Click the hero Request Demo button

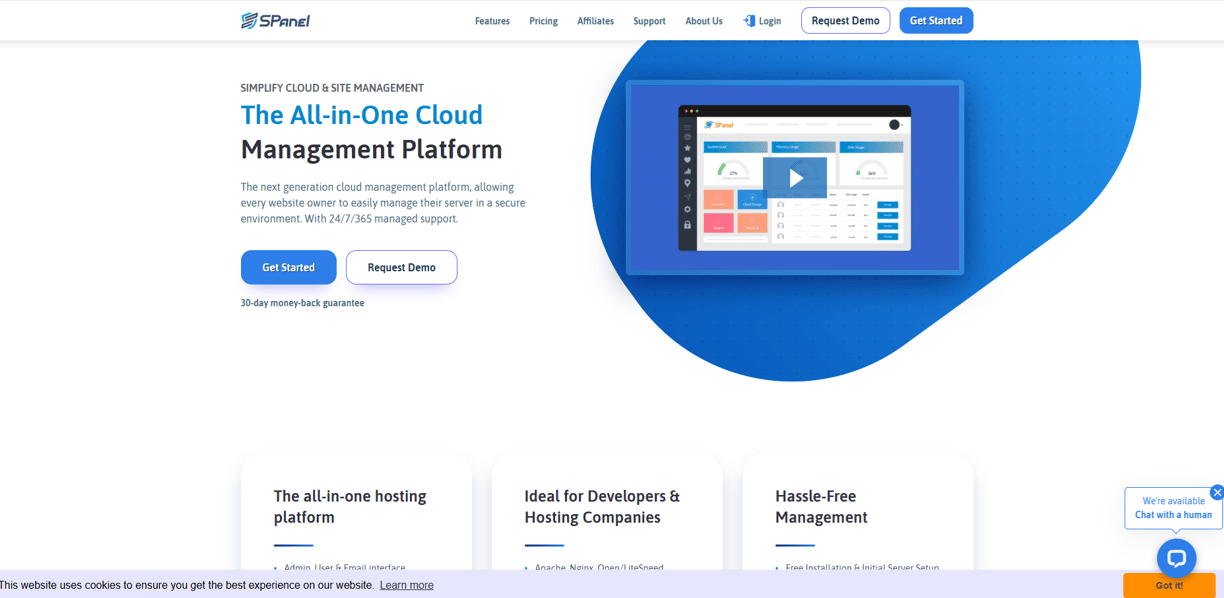401,267
